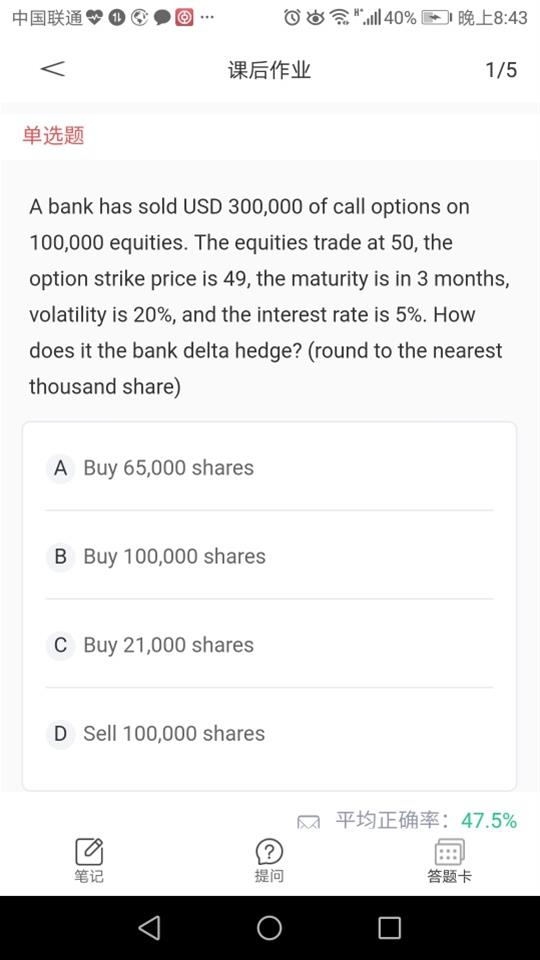
Task: Tap the question text about delta hedge
Action: coord(269,296)
